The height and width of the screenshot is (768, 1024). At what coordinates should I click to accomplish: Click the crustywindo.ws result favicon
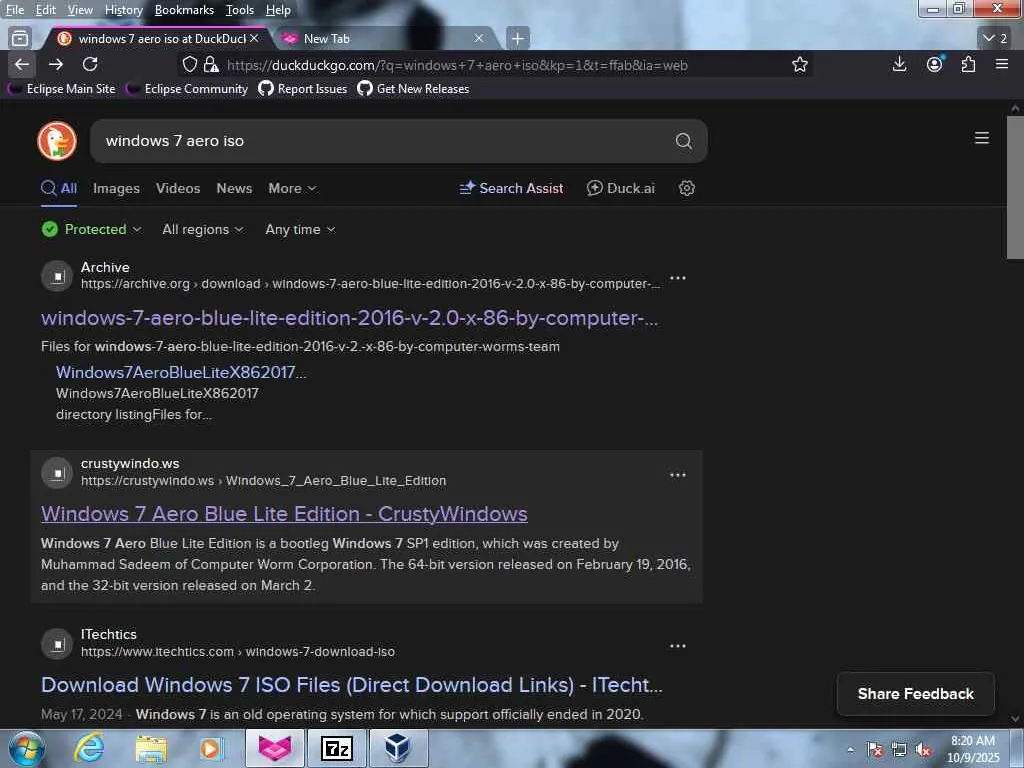(x=57, y=473)
